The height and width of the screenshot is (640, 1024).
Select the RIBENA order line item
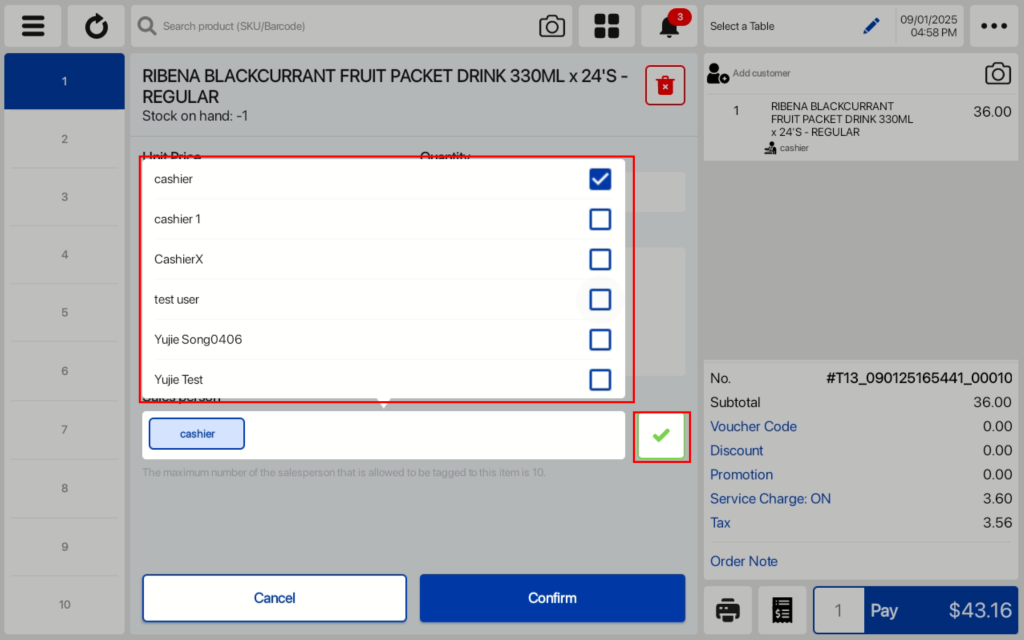pos(861,128)
